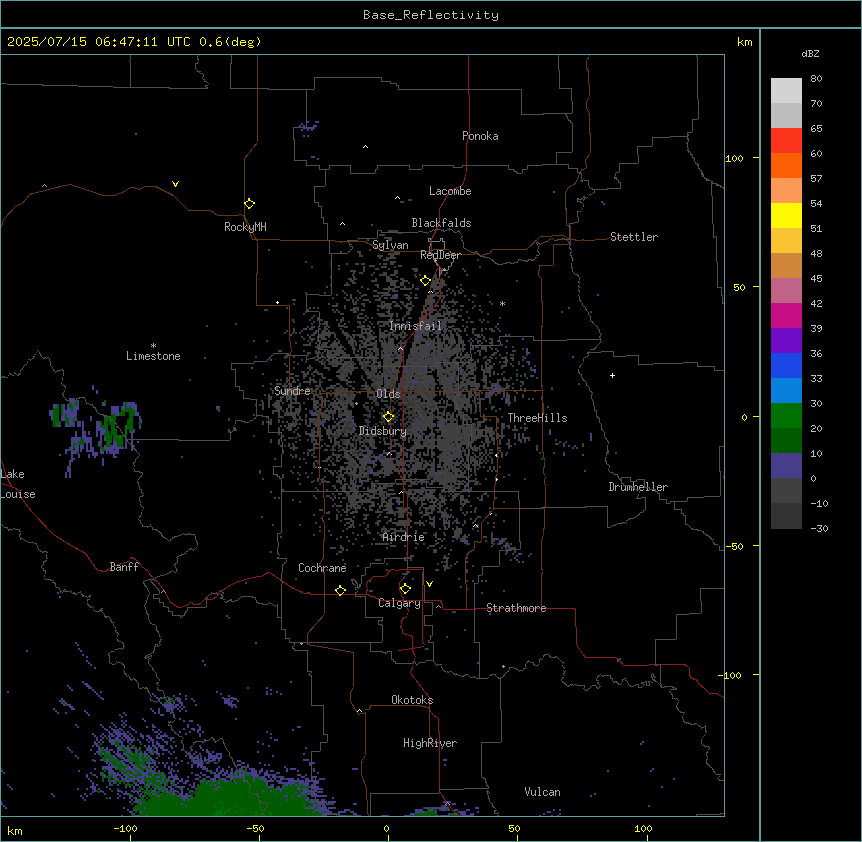Click the Sundre label
The width and height of the screenshot is (862, 842).
pos(292,391)
